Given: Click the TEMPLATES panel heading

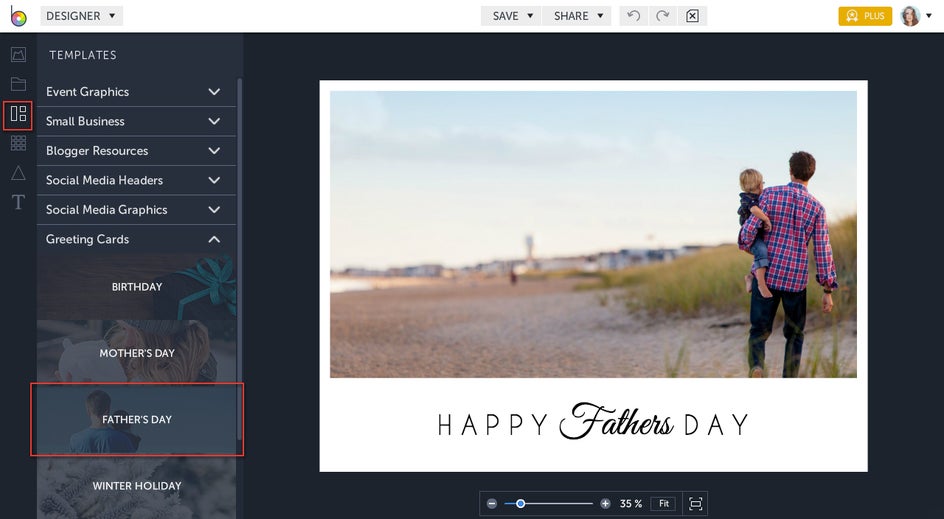Looking at the screenshot, I should pos(83,55).
